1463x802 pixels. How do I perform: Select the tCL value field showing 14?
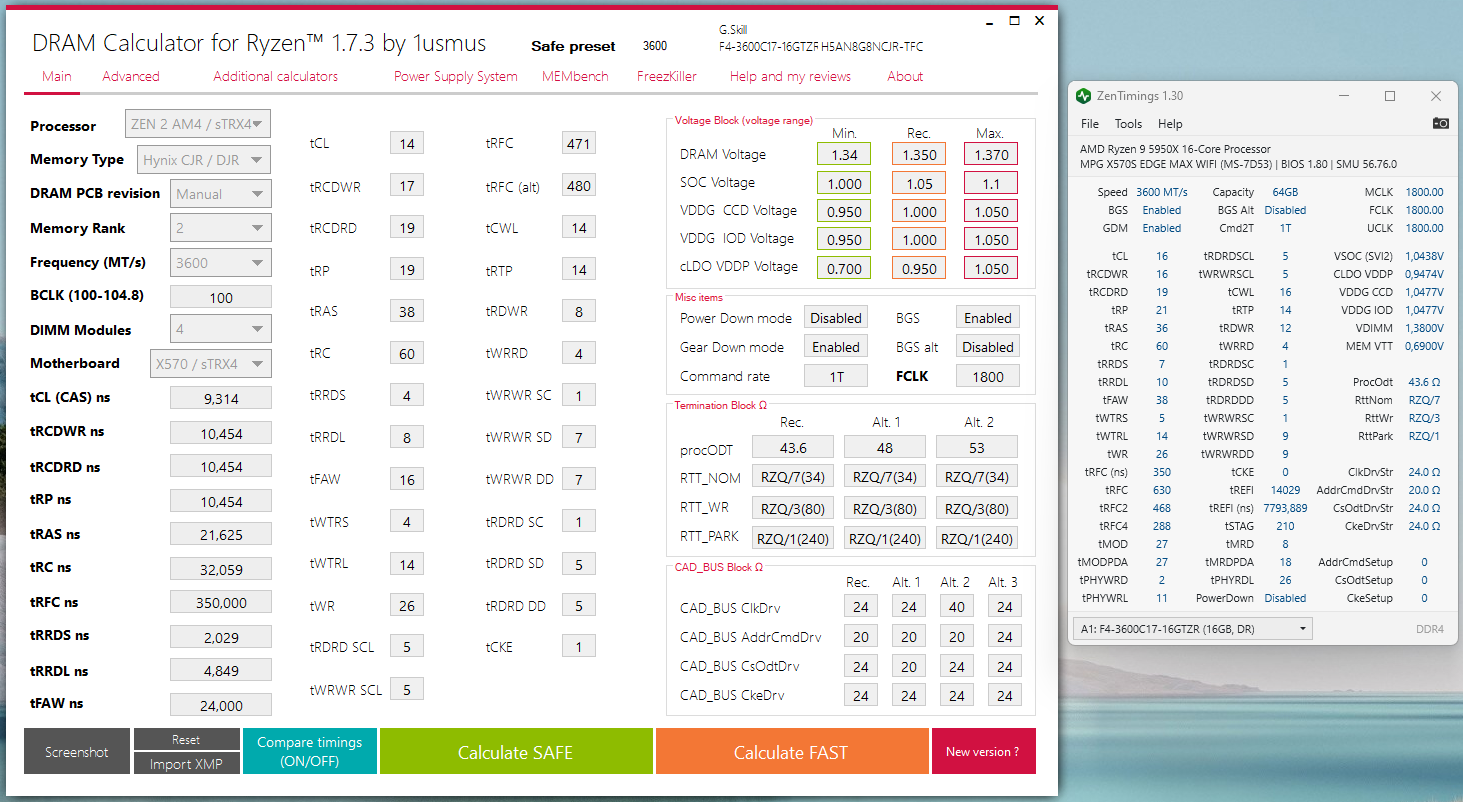click(407, 144)
